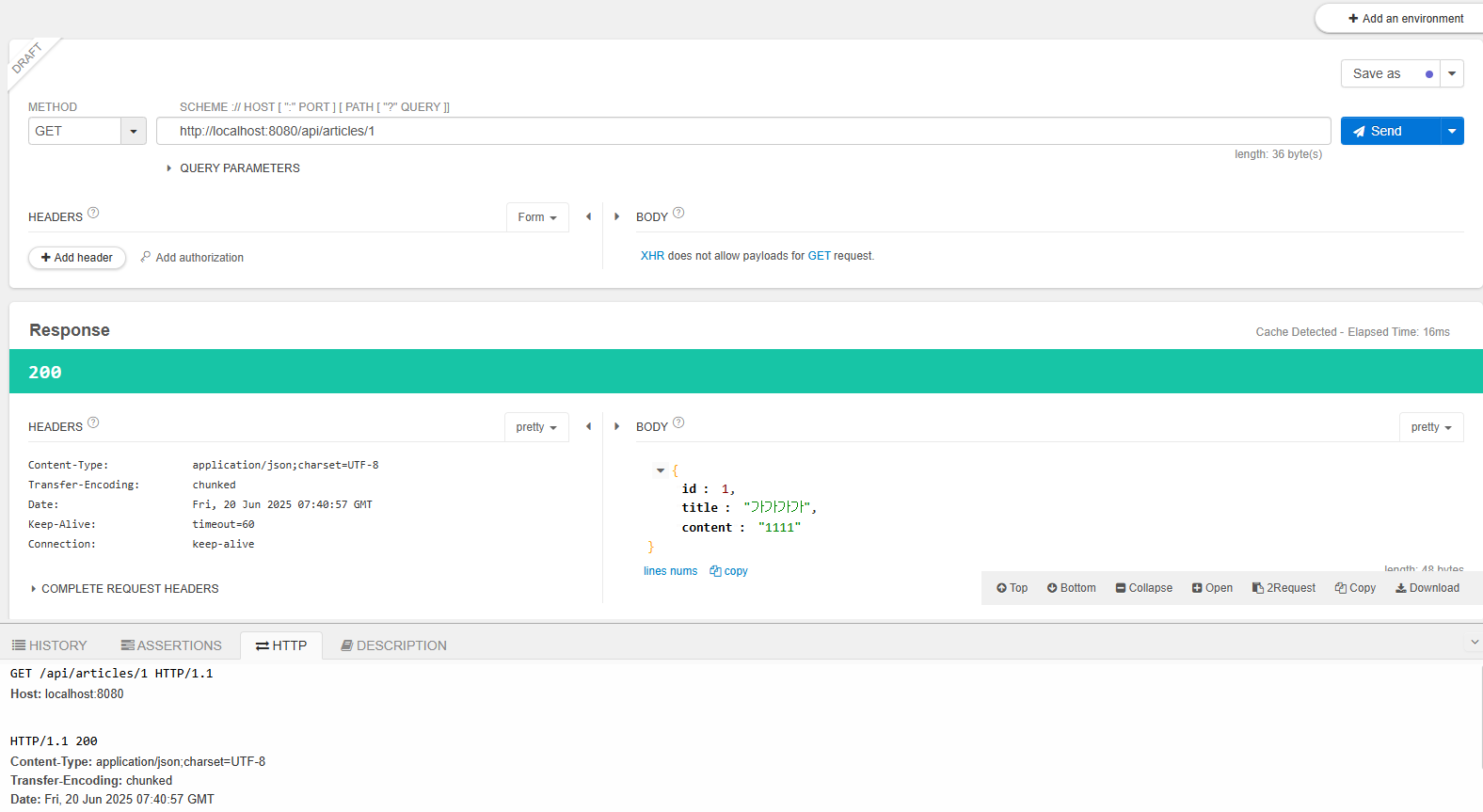Click the 200 status banner
Image resolution: width=1483 pixels, height=812 pixels.
tap(746, 372)
